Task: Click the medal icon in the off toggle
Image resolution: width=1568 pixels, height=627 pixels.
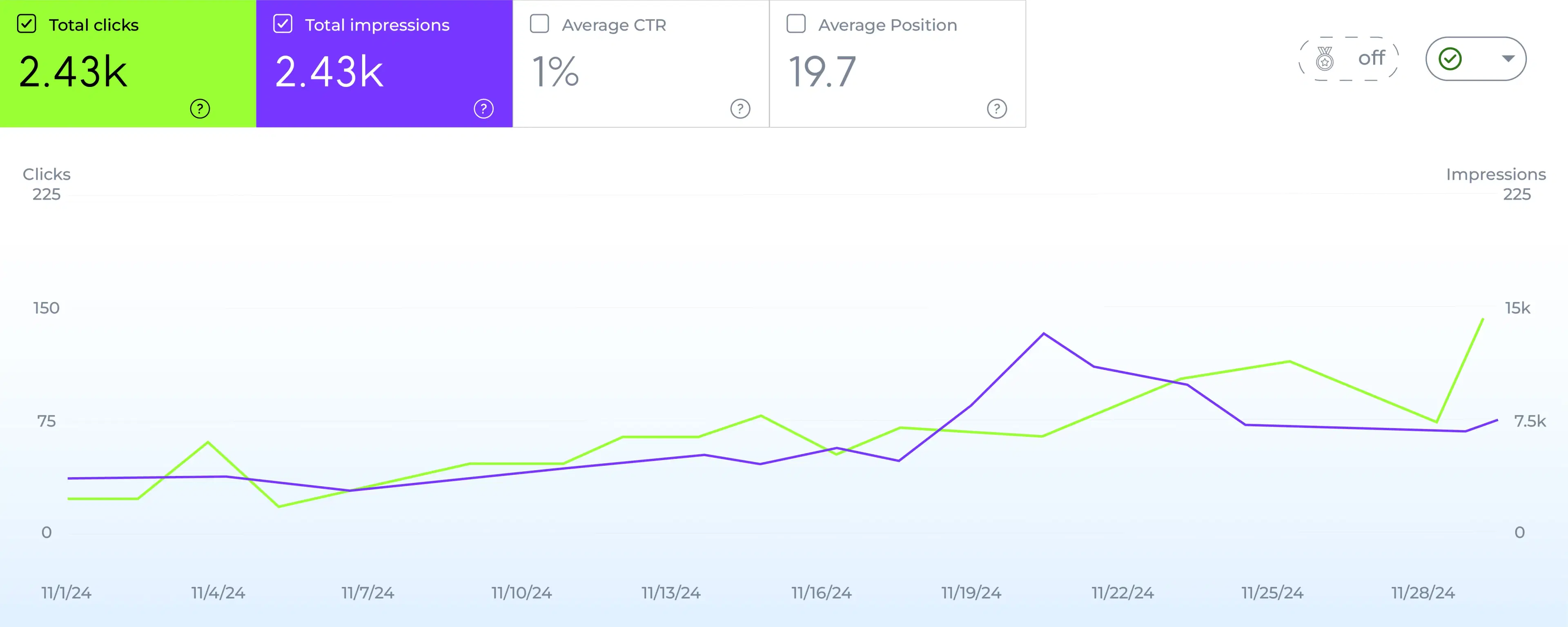Action: 1325,59
